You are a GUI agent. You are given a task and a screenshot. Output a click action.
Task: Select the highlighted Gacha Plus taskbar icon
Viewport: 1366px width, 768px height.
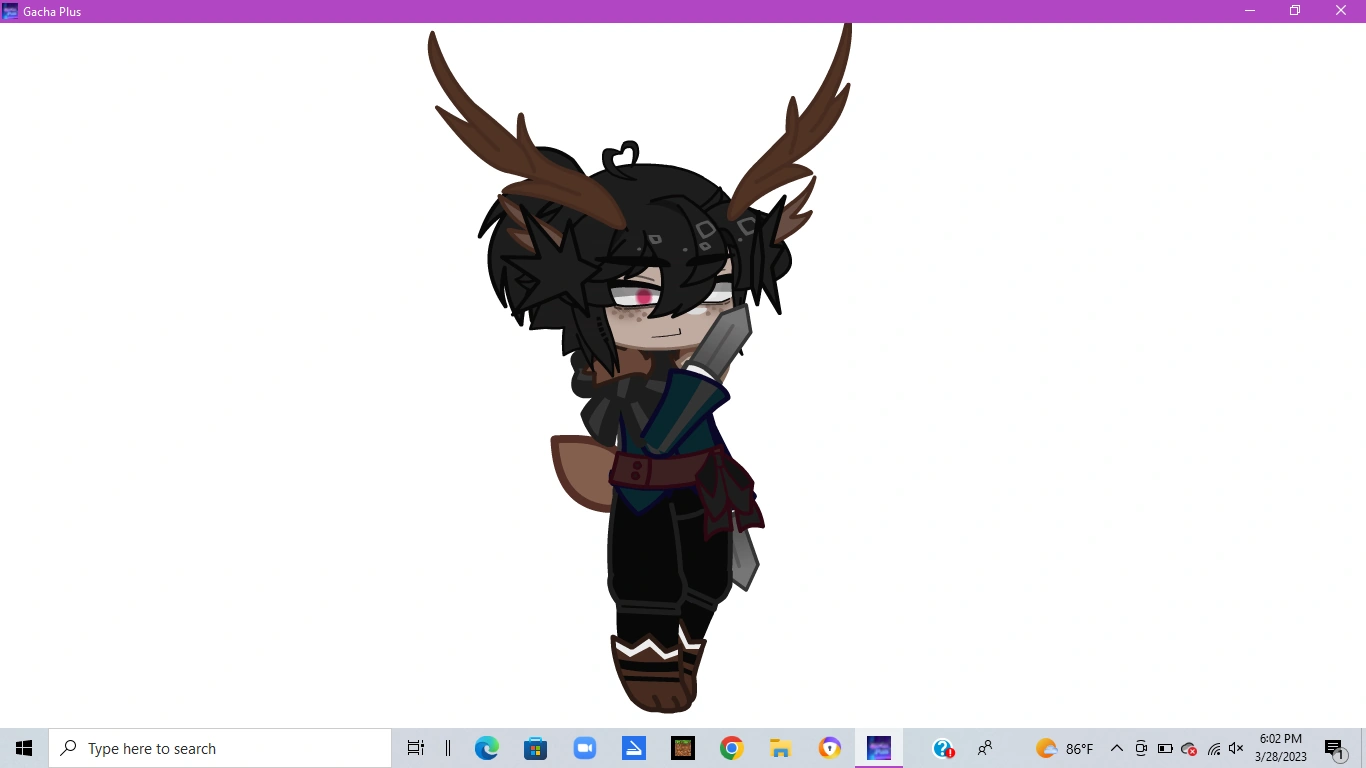click(878, 748)
